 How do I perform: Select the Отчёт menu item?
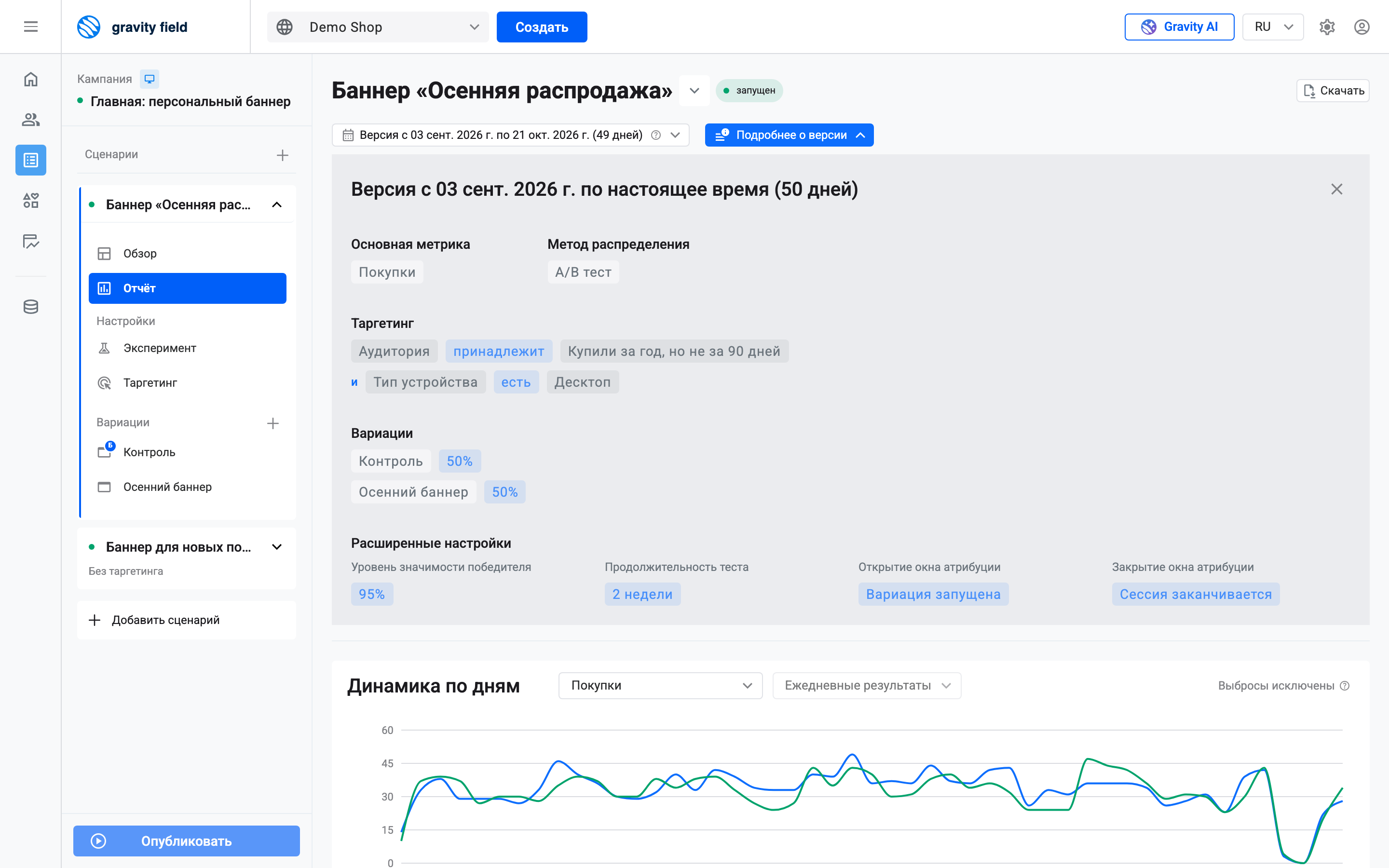tap(187, 288)
